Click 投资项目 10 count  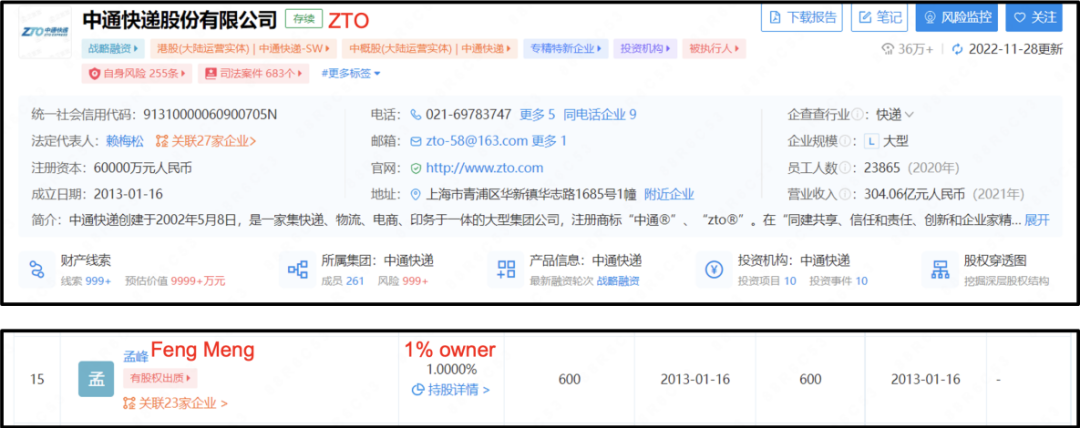tap(767, 281)
